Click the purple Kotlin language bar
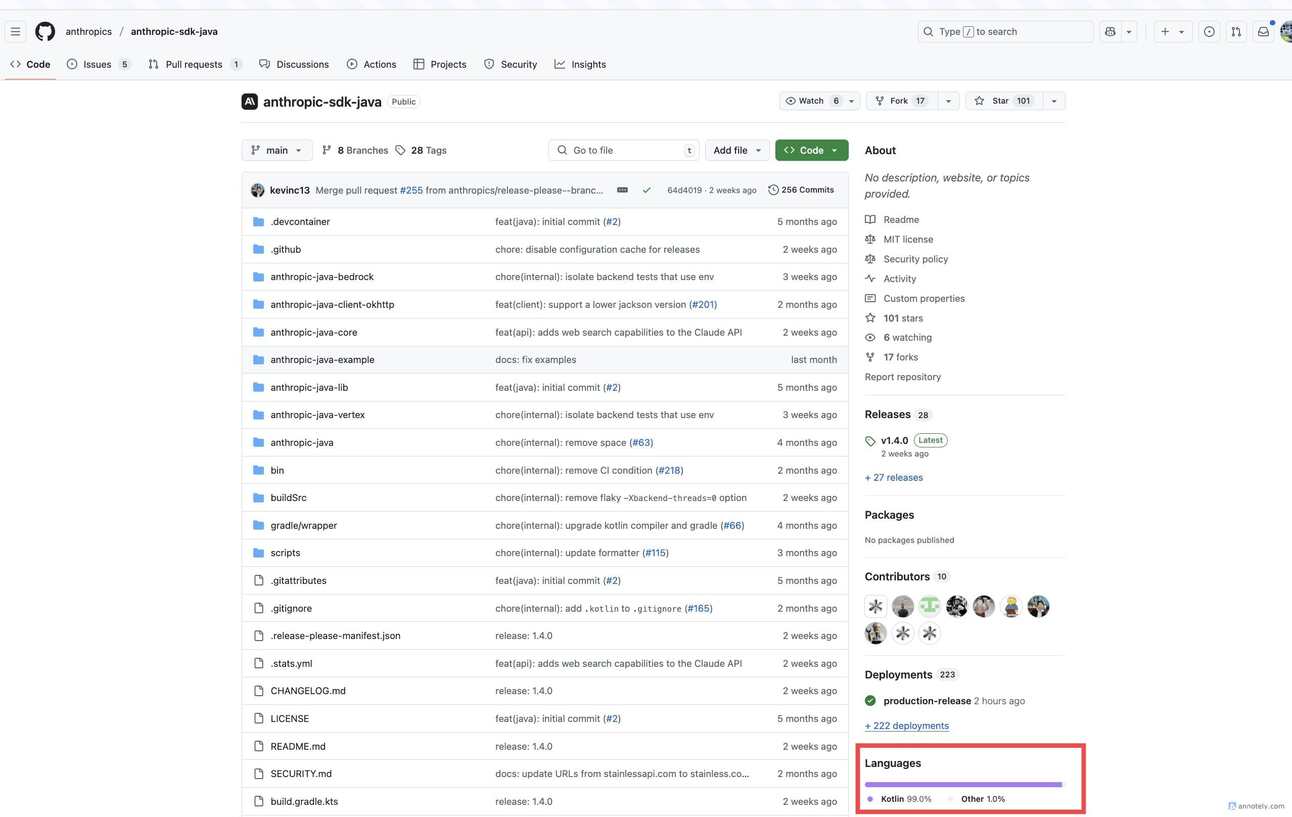 (x=963, y=785)
